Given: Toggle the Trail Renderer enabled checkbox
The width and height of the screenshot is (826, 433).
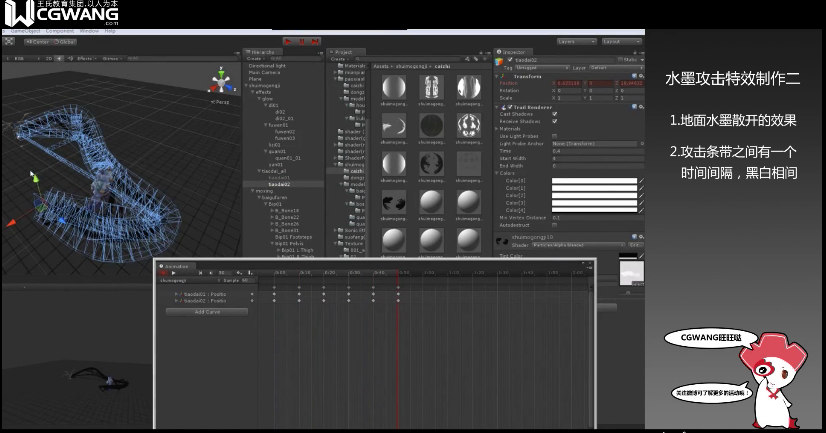Looking at the screenshot, I should coord(509,107).
